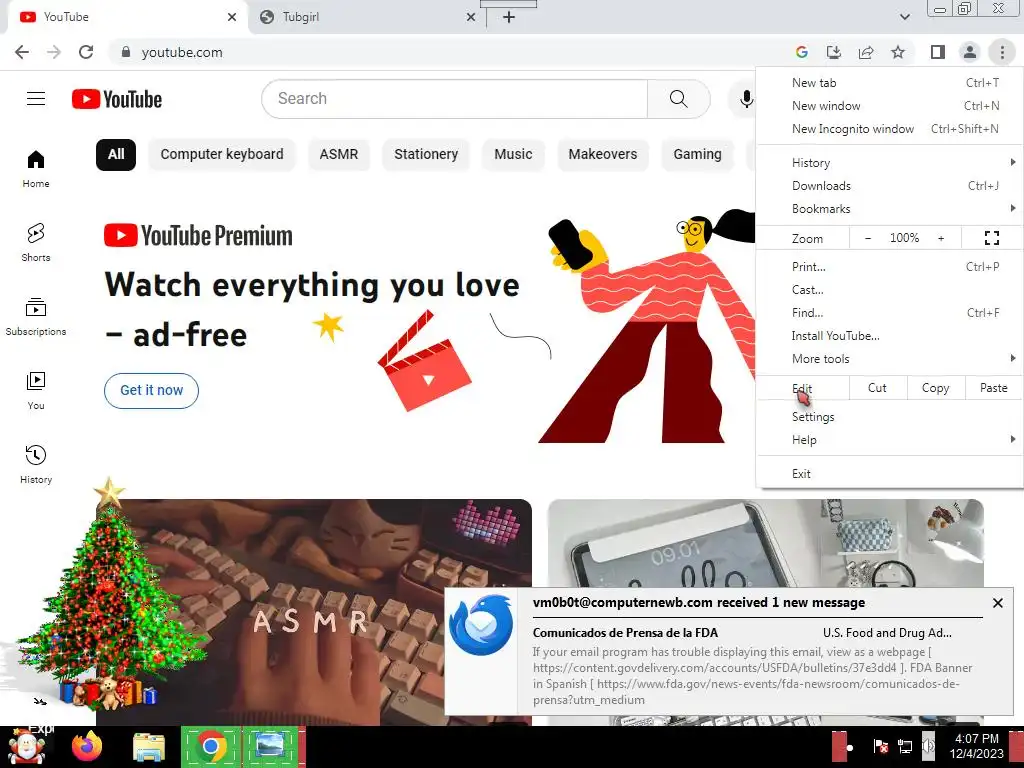Open Shorts in the sidebar
The height and width of the screenshot is (768, 1024).
pyautogui.click(x=36, y=242)
